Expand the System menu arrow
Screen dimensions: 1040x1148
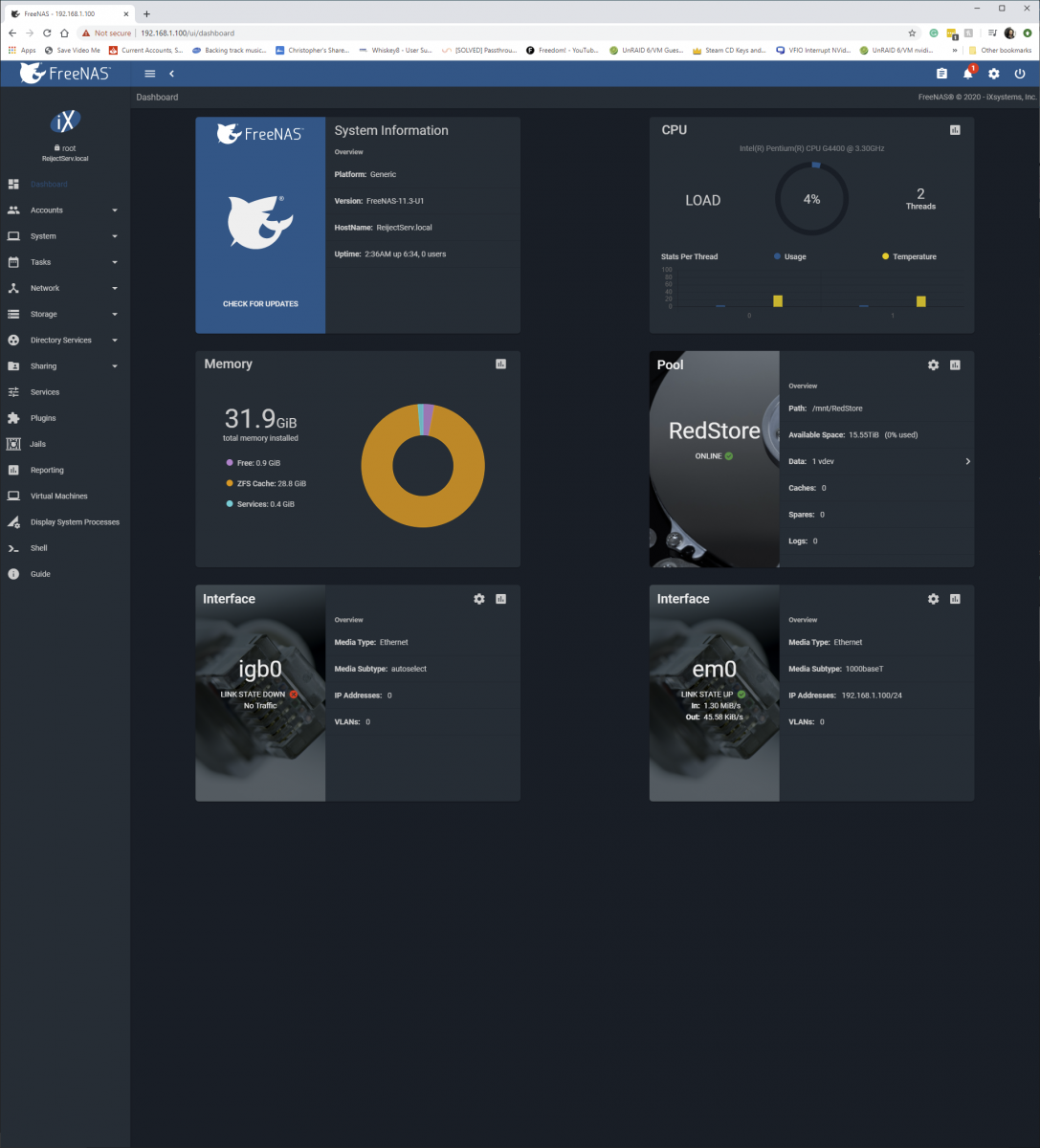(115, 236)
